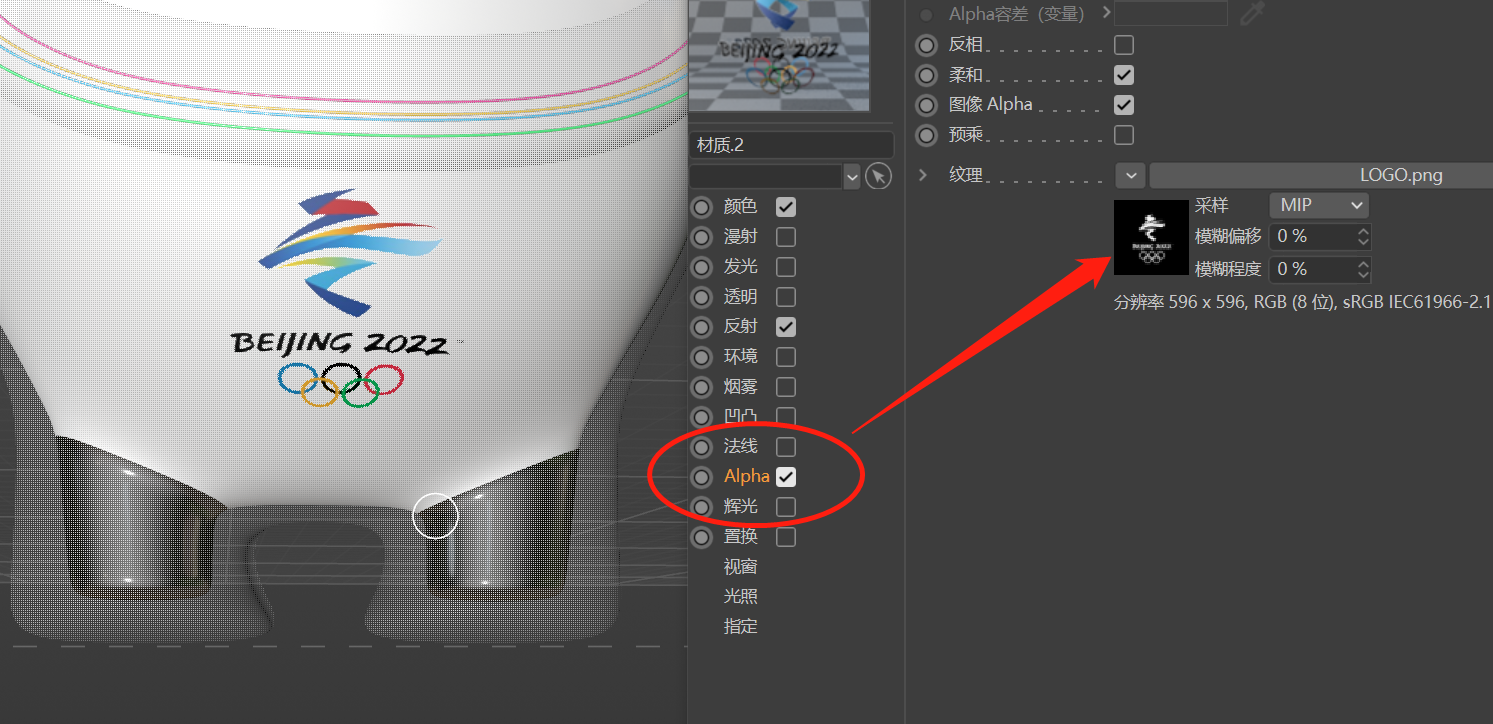This screenshot has height=724, width=1493.
Task: Click the animation dot beside 凹凸
Action: (x=703, y=417)
